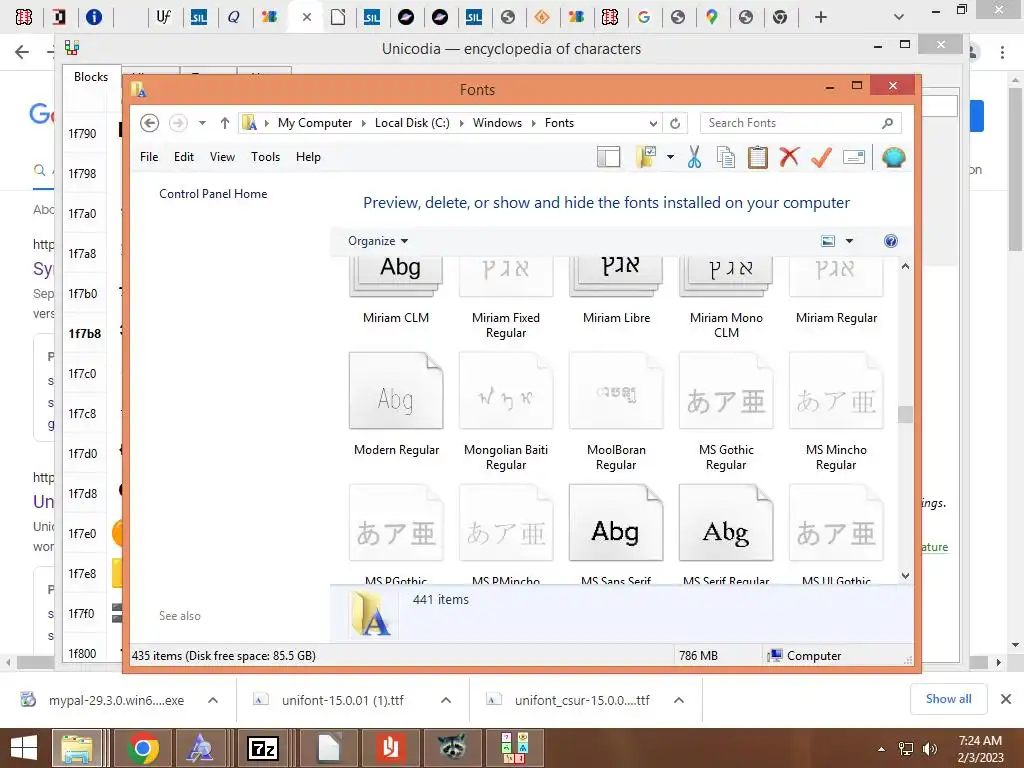Click Control Panel Home link
The height and width of the screenshot is (768, 1024).
click(213, 194)
